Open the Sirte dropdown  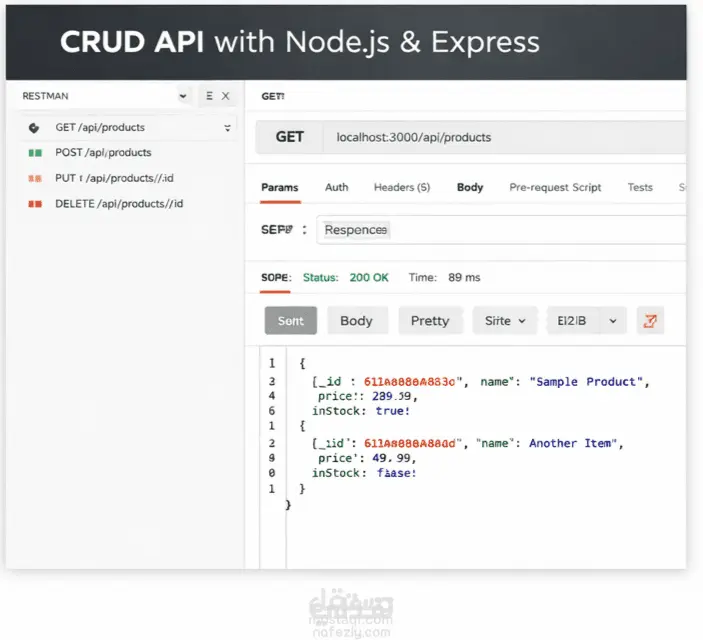click(x=504, y=321)
